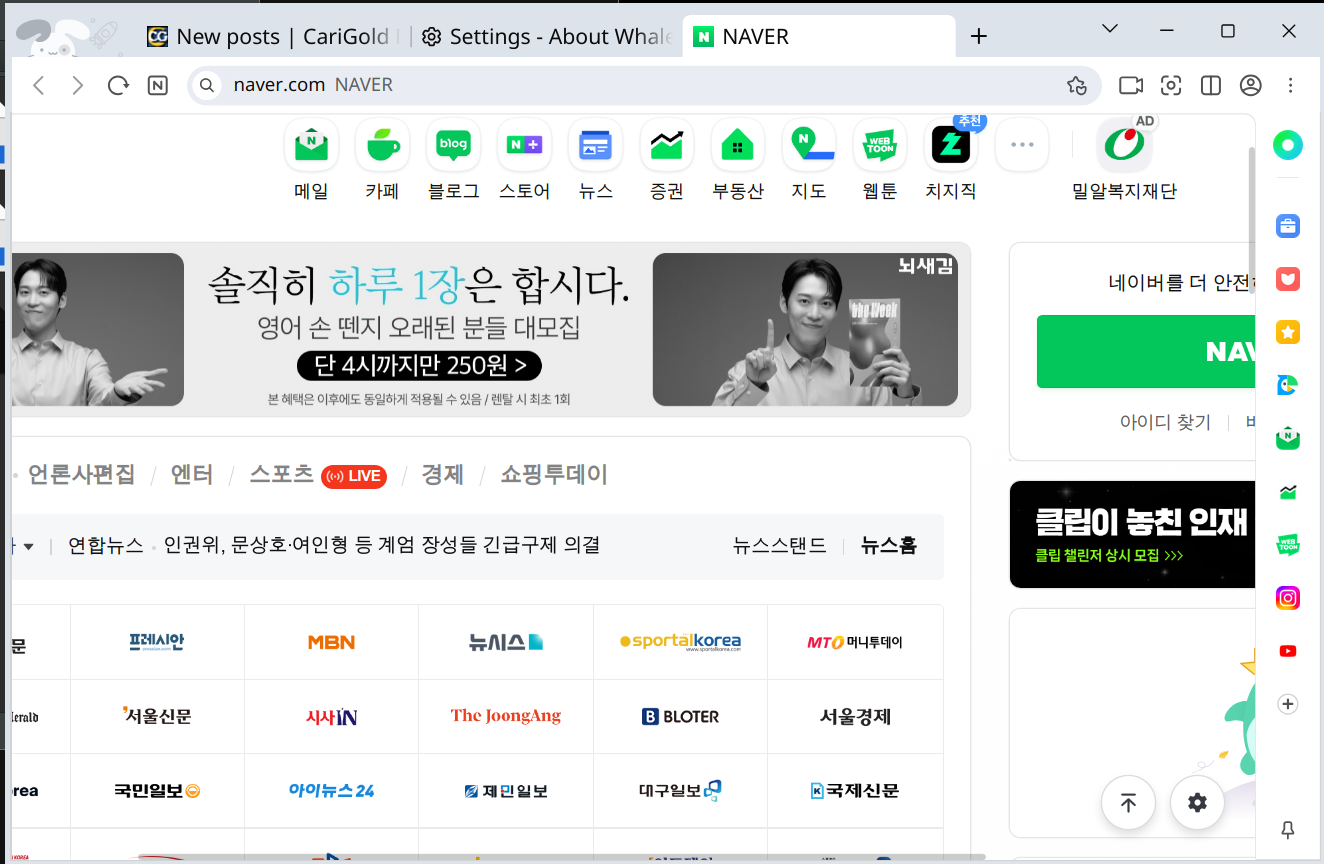The height and width of the screenshot is (864, 1324).
Task: Open the page settings gear button
Action: [1197, 802]
